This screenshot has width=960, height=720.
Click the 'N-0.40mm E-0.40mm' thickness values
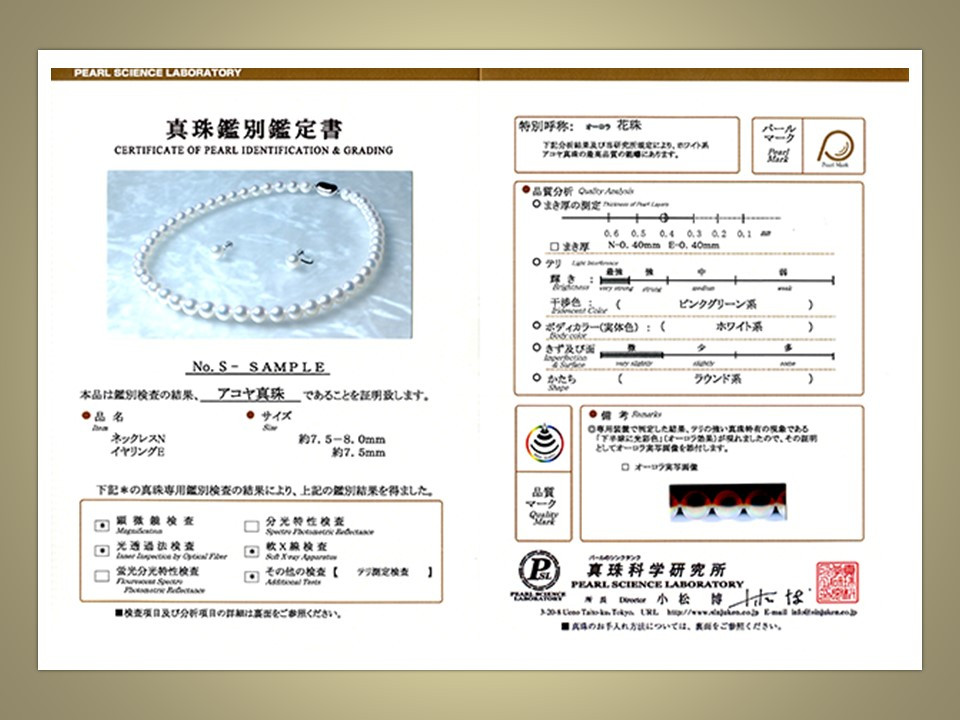pyautogui.click(x=663, y=245)
